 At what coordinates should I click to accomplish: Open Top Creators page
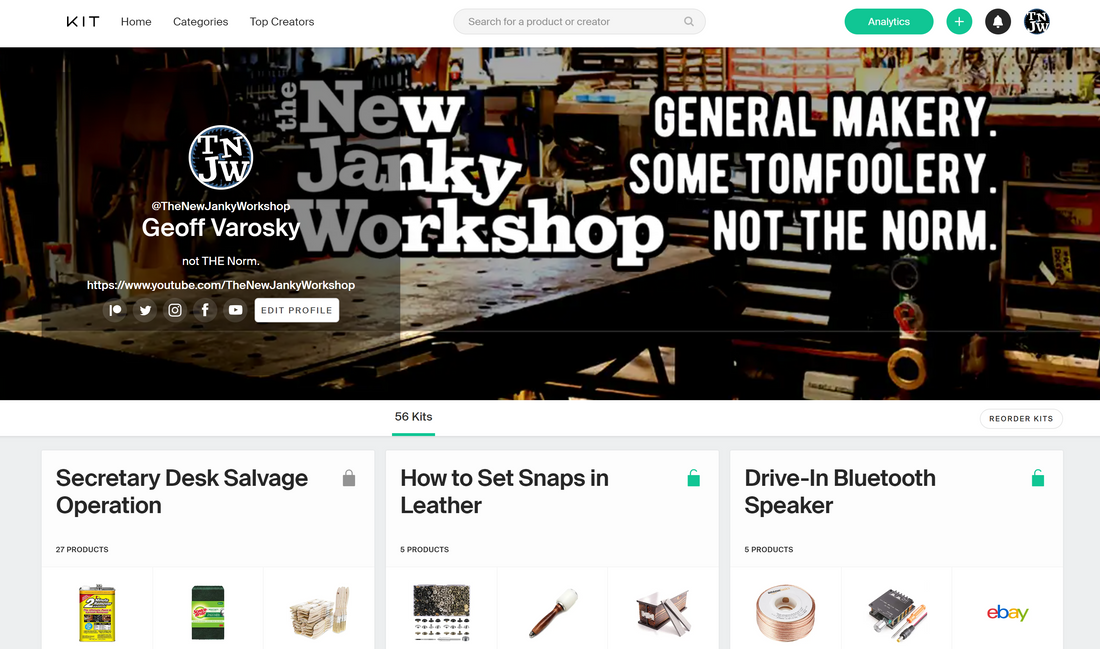point(282,22)
